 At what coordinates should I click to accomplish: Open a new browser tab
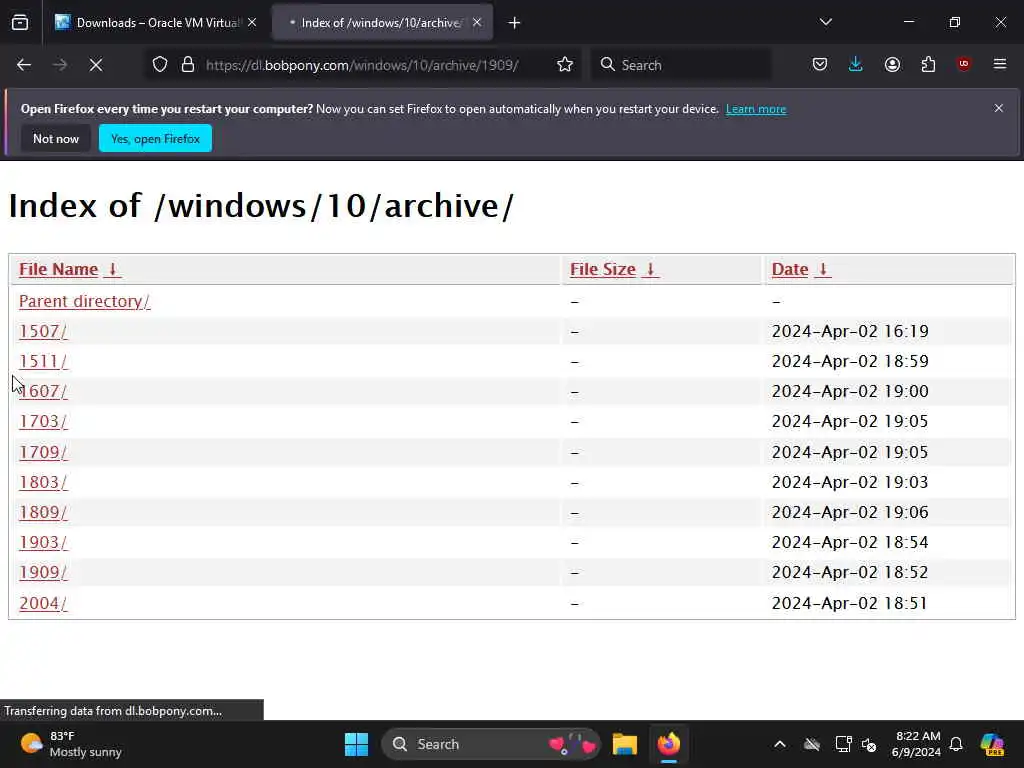pyautogui.click(x=515, y=23)
